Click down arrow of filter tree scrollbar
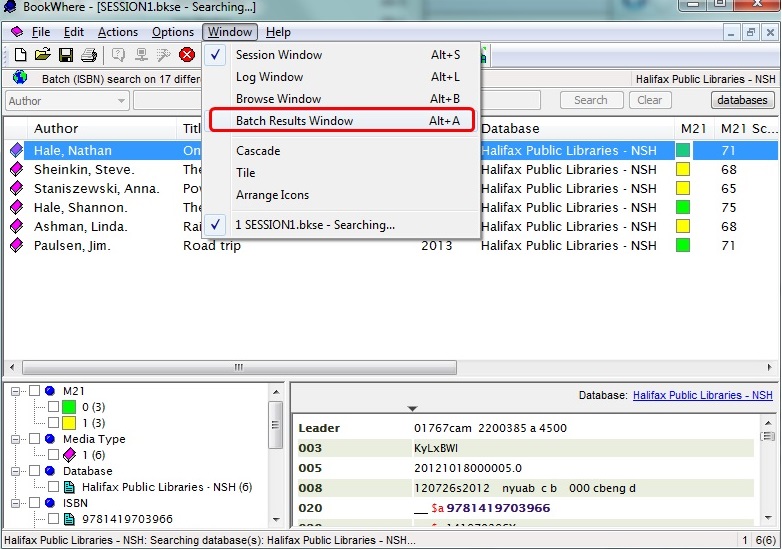Viewport: 782px width, 549px height. tap(276, 520)
